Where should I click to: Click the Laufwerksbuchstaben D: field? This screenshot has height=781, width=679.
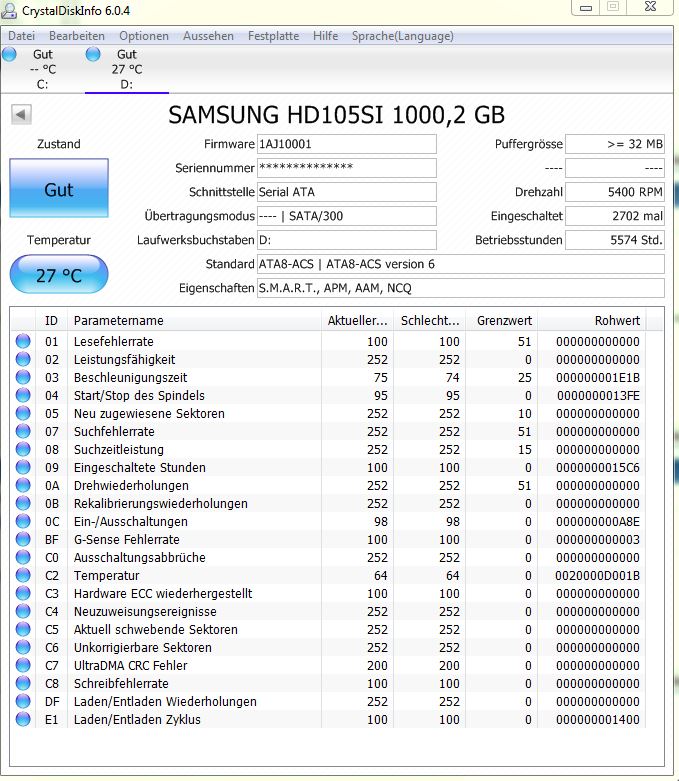point(346,240)
